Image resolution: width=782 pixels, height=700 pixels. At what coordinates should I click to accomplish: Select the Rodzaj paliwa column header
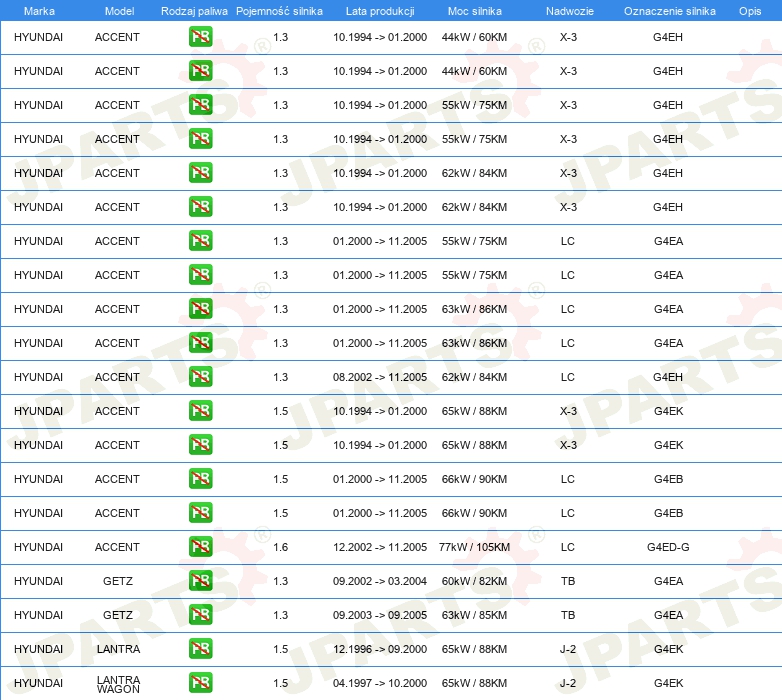click(x=194, y=11)
